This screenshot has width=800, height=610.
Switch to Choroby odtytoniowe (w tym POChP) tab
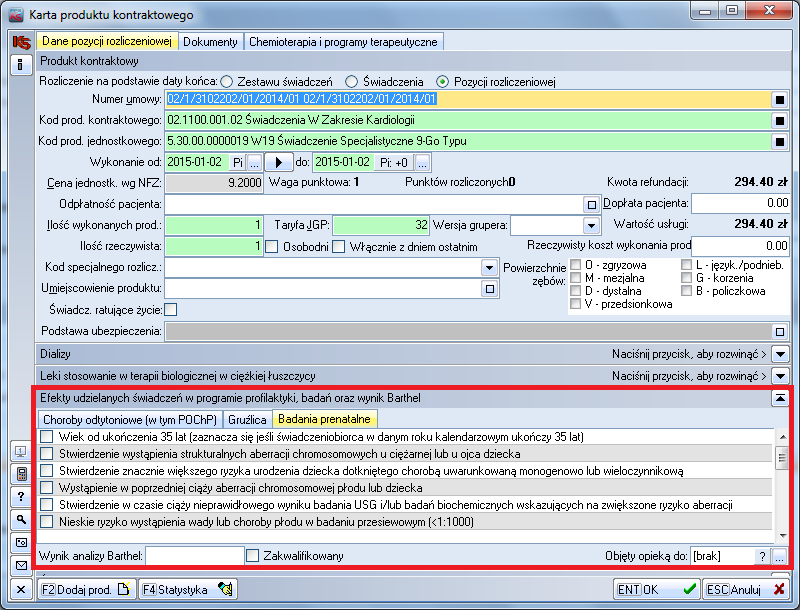tap(130, 420)
